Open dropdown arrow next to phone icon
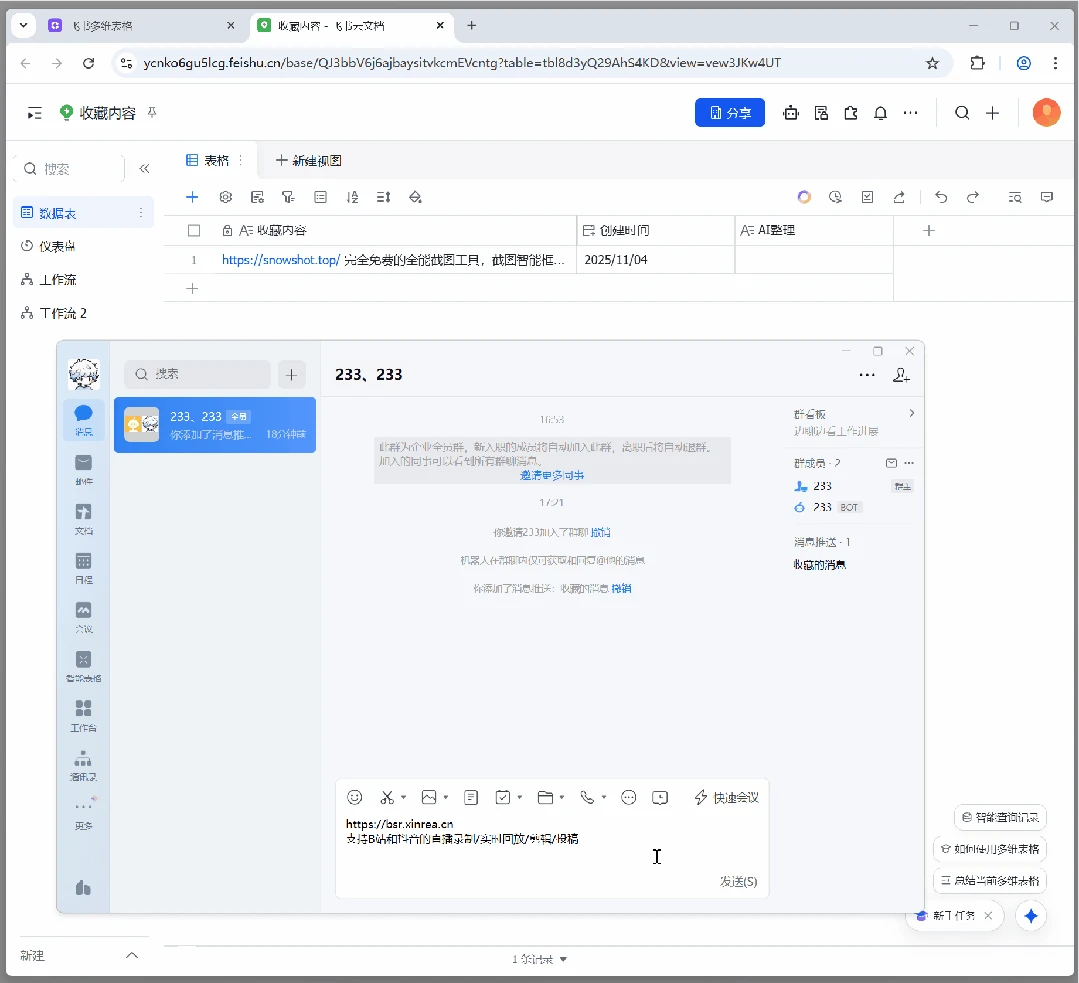The height and width of the screenshot is (983, 1079). tap(603, 797)
